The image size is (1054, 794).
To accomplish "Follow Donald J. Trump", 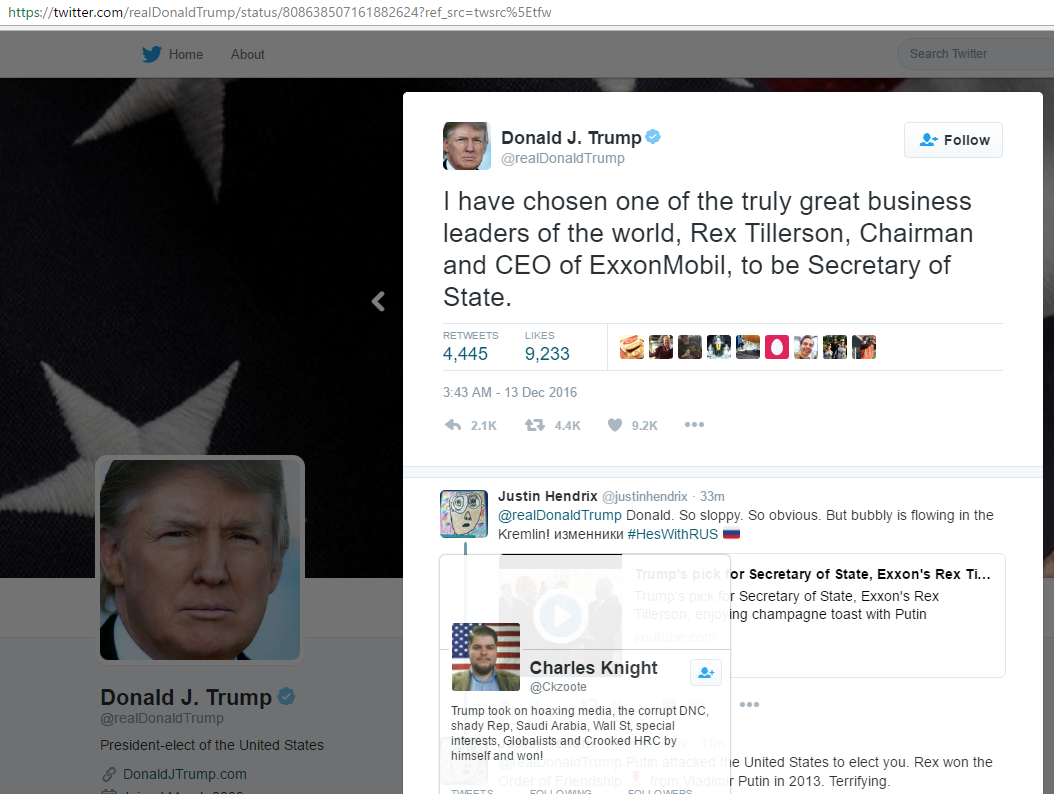I will pyautogui.click(x=953, y=140).
